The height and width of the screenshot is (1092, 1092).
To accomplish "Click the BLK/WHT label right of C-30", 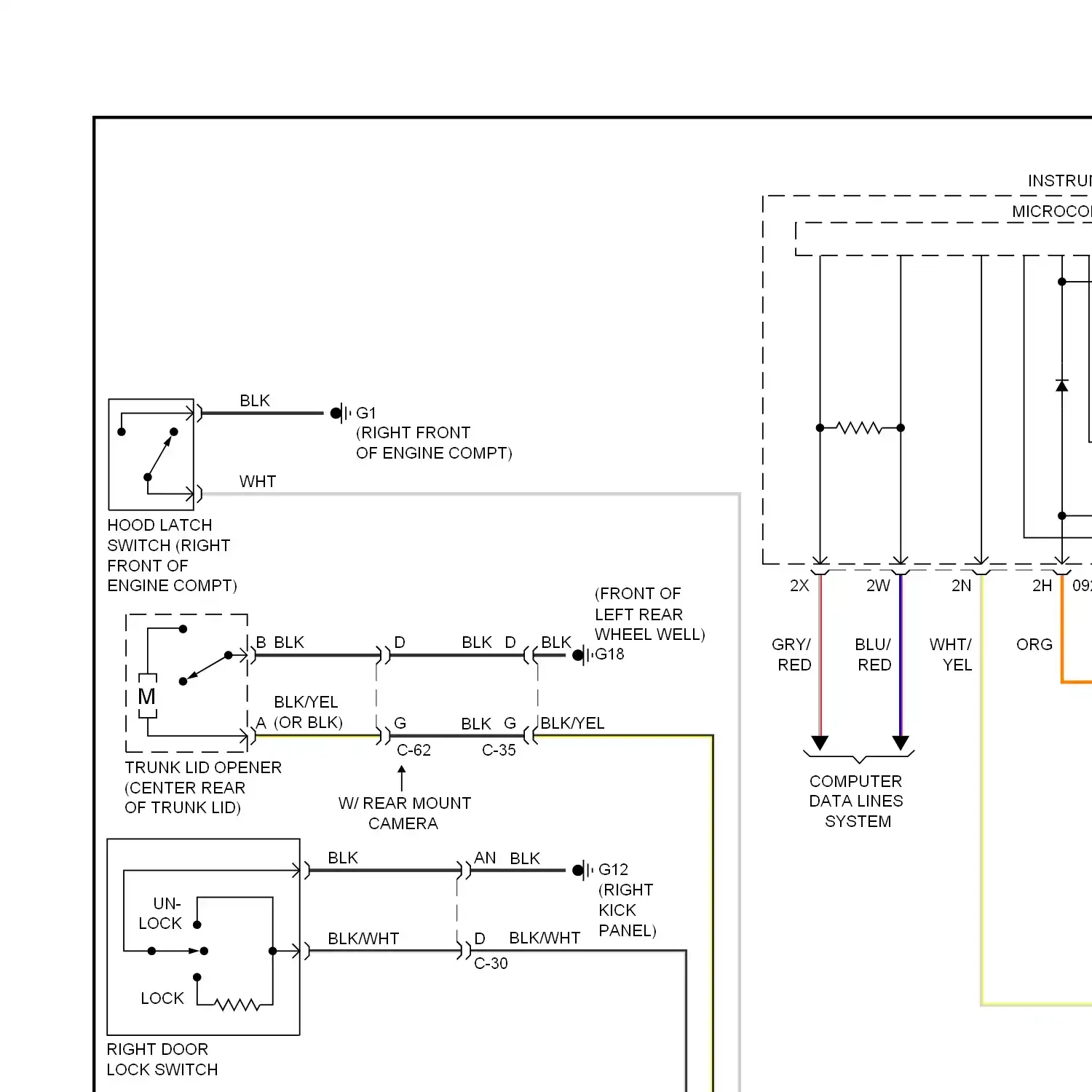I will coord(545,938).
